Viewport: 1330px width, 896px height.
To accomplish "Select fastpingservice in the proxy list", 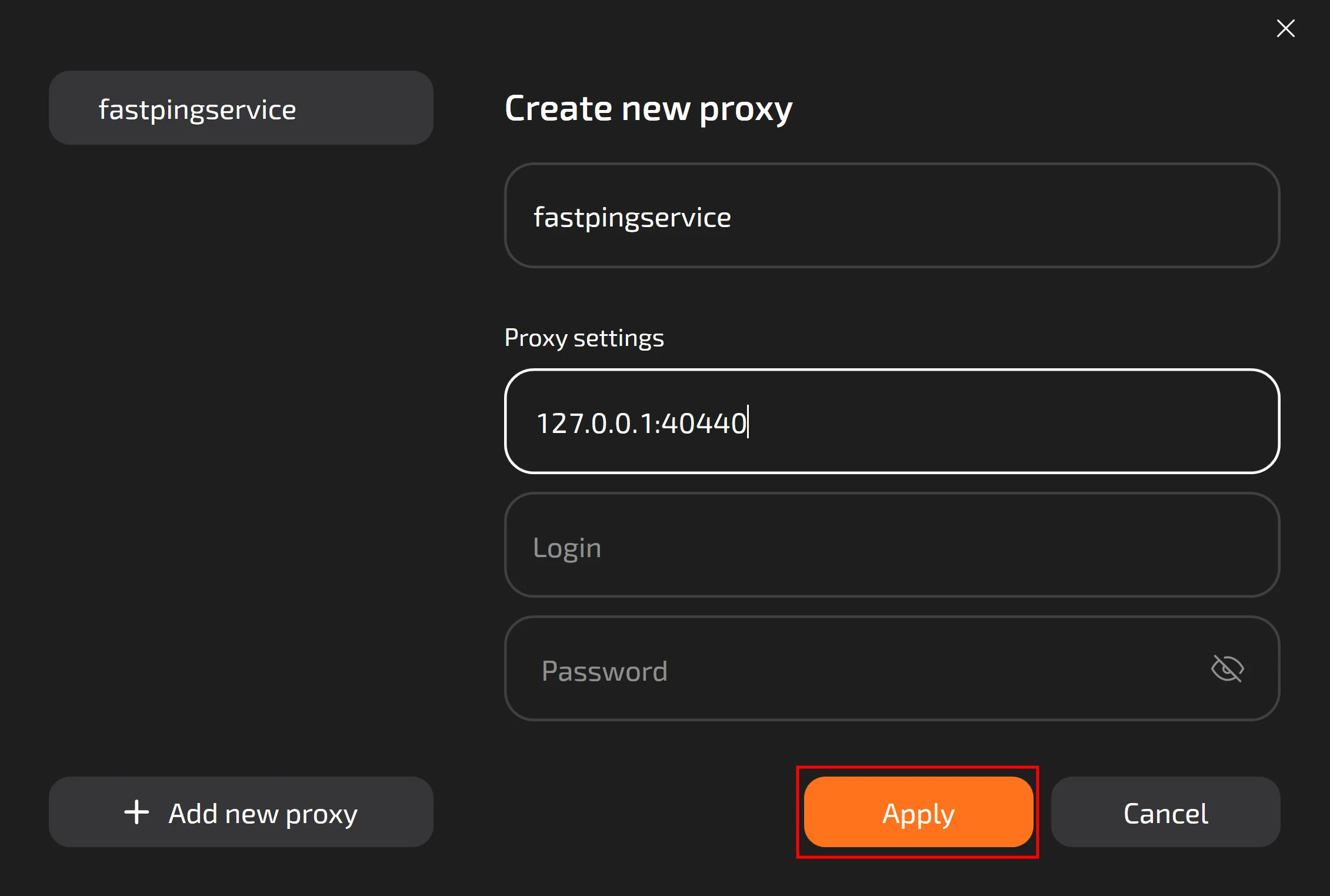I will pyautogui.click(x=241, y=108).
